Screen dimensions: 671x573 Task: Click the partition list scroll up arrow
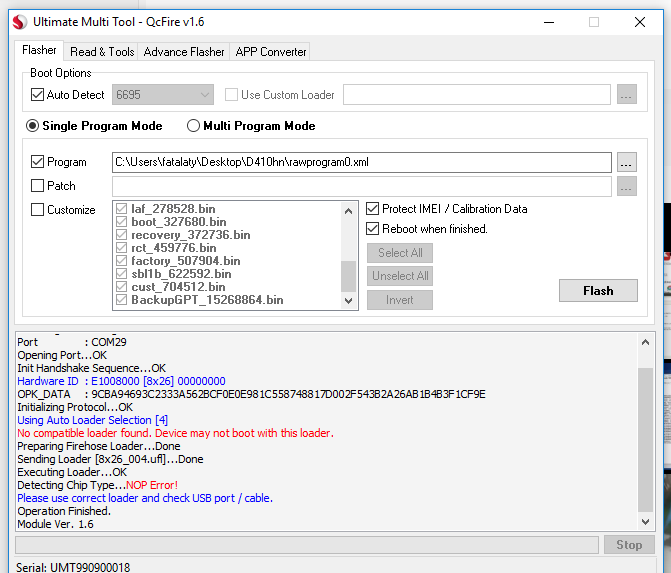coord(348,211)
